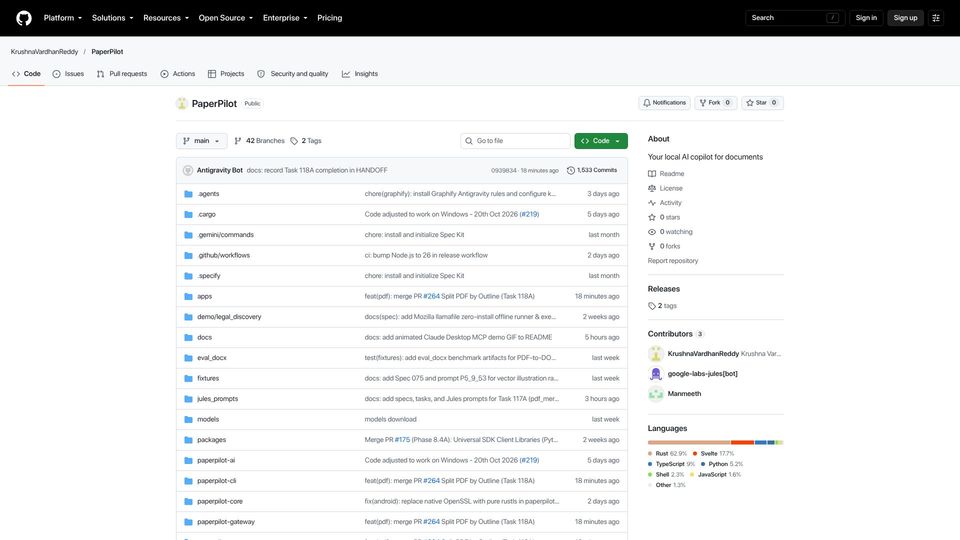Click the docs folder icon
The image size is (960, 540).
click(189, 337)
